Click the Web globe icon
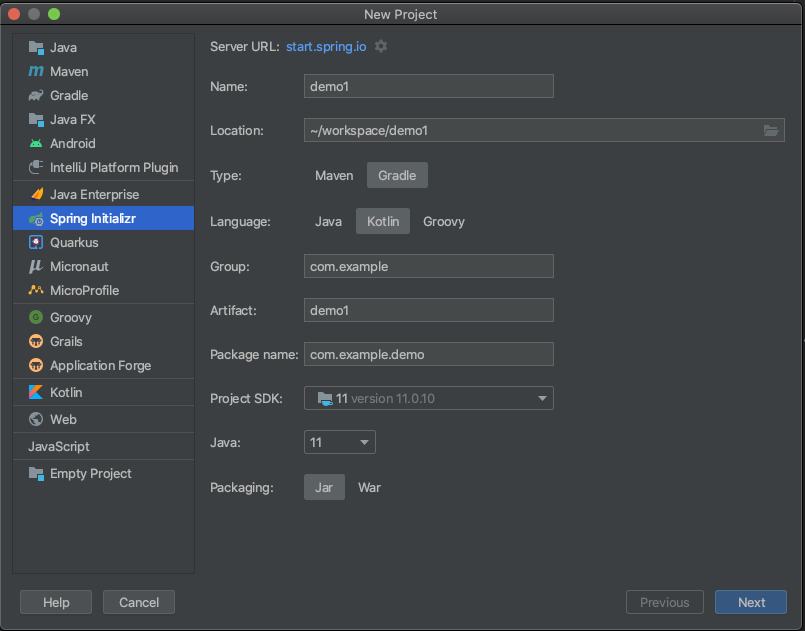The height and width of the screenshot is (631, 805). click(x=36, y=419)
